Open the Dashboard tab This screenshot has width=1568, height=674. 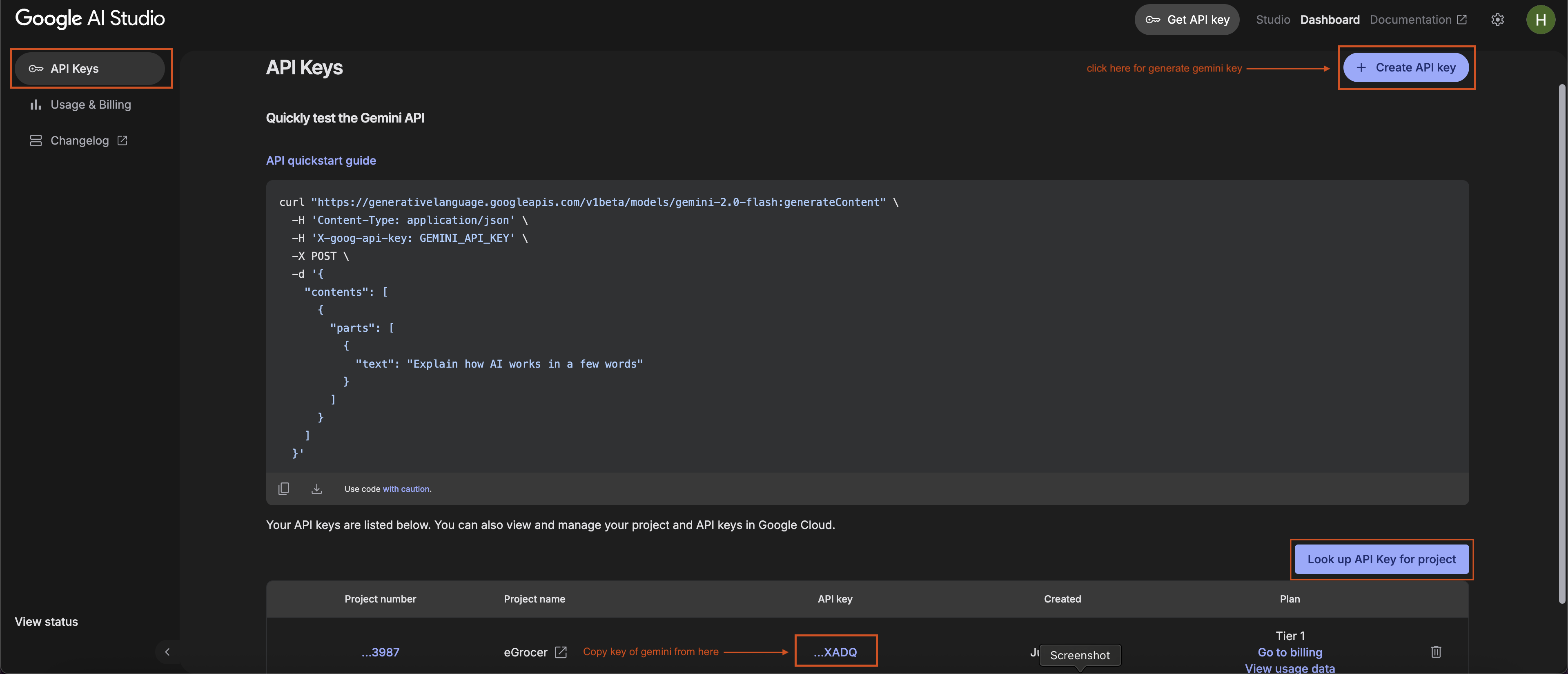[1330, 20]
